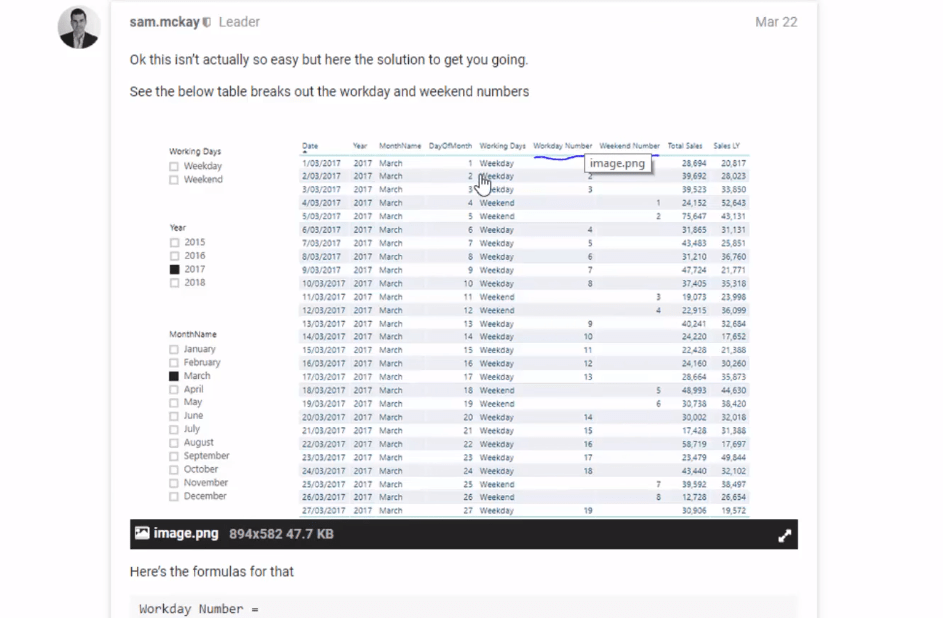The height and width of the screenshot is (618, 943).
Task: Select the April month checkbox
Action: (x=174, y=390)
